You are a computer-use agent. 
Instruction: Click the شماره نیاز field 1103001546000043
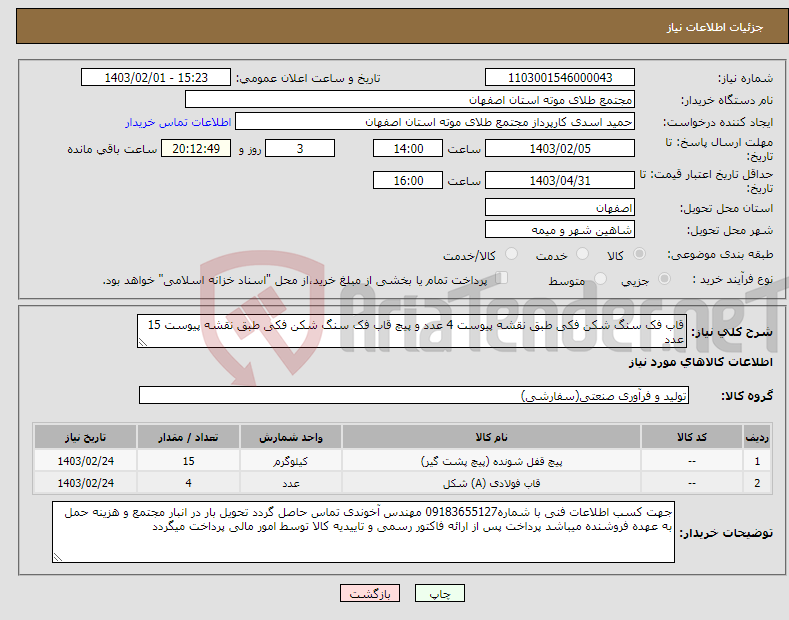click(560, 78)
